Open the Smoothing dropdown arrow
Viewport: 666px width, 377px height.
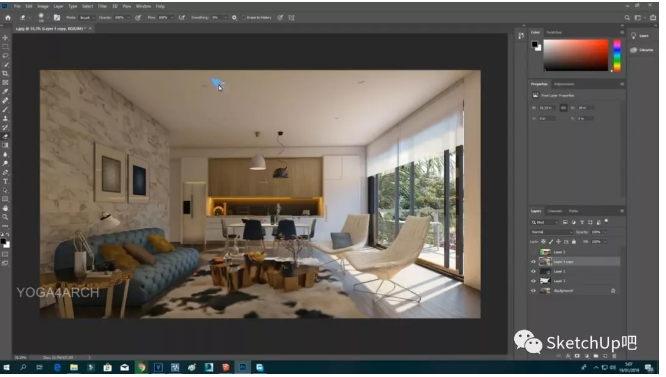tap(225, 17)
